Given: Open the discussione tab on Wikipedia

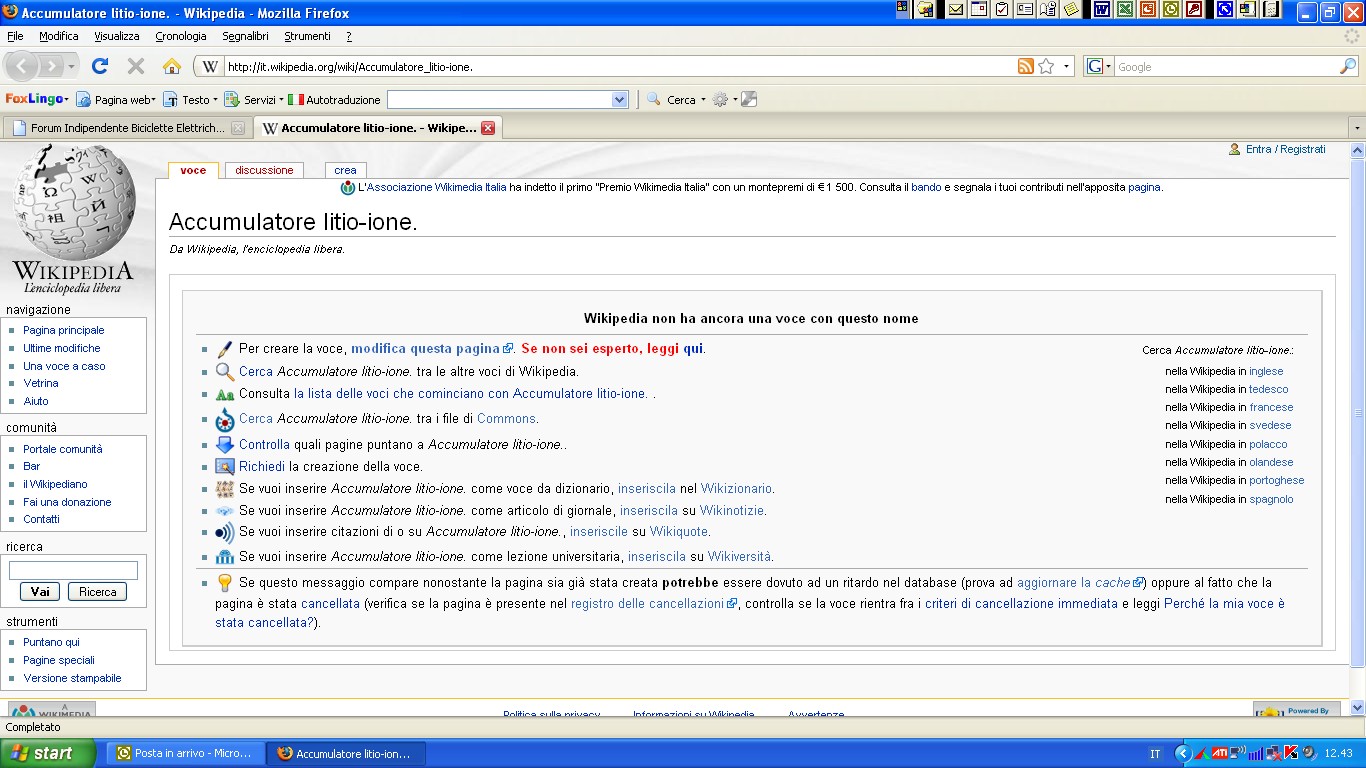Looking at the screenshot, I should pyautogui.click(x=264, y=170).
